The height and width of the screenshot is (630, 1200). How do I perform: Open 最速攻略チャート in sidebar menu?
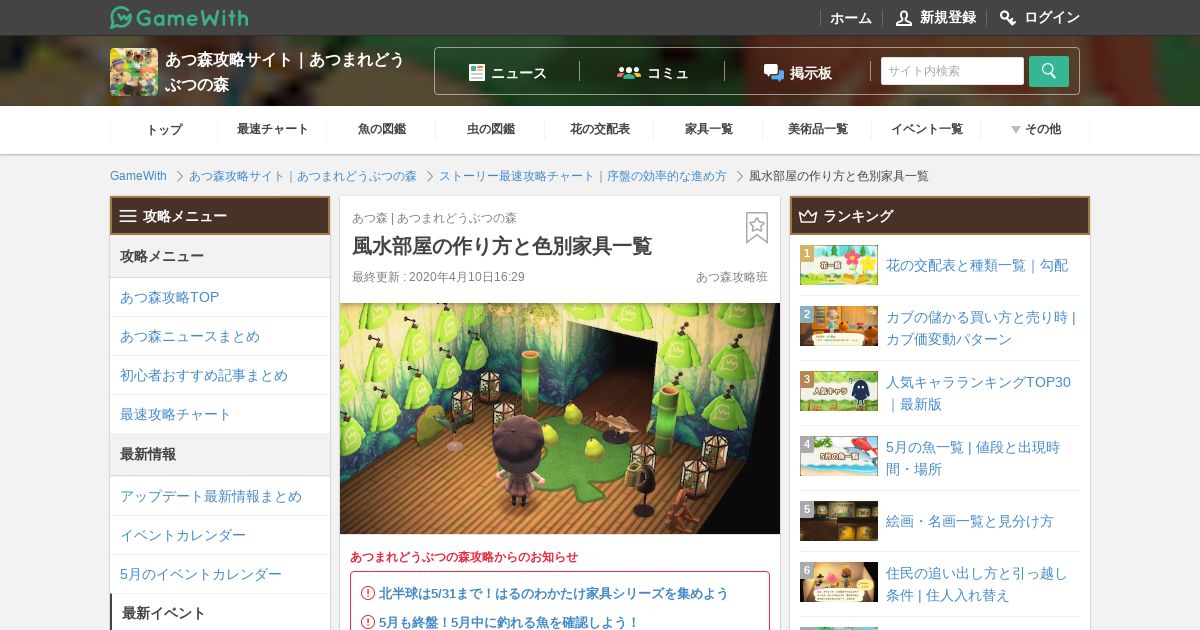[220, 414]
